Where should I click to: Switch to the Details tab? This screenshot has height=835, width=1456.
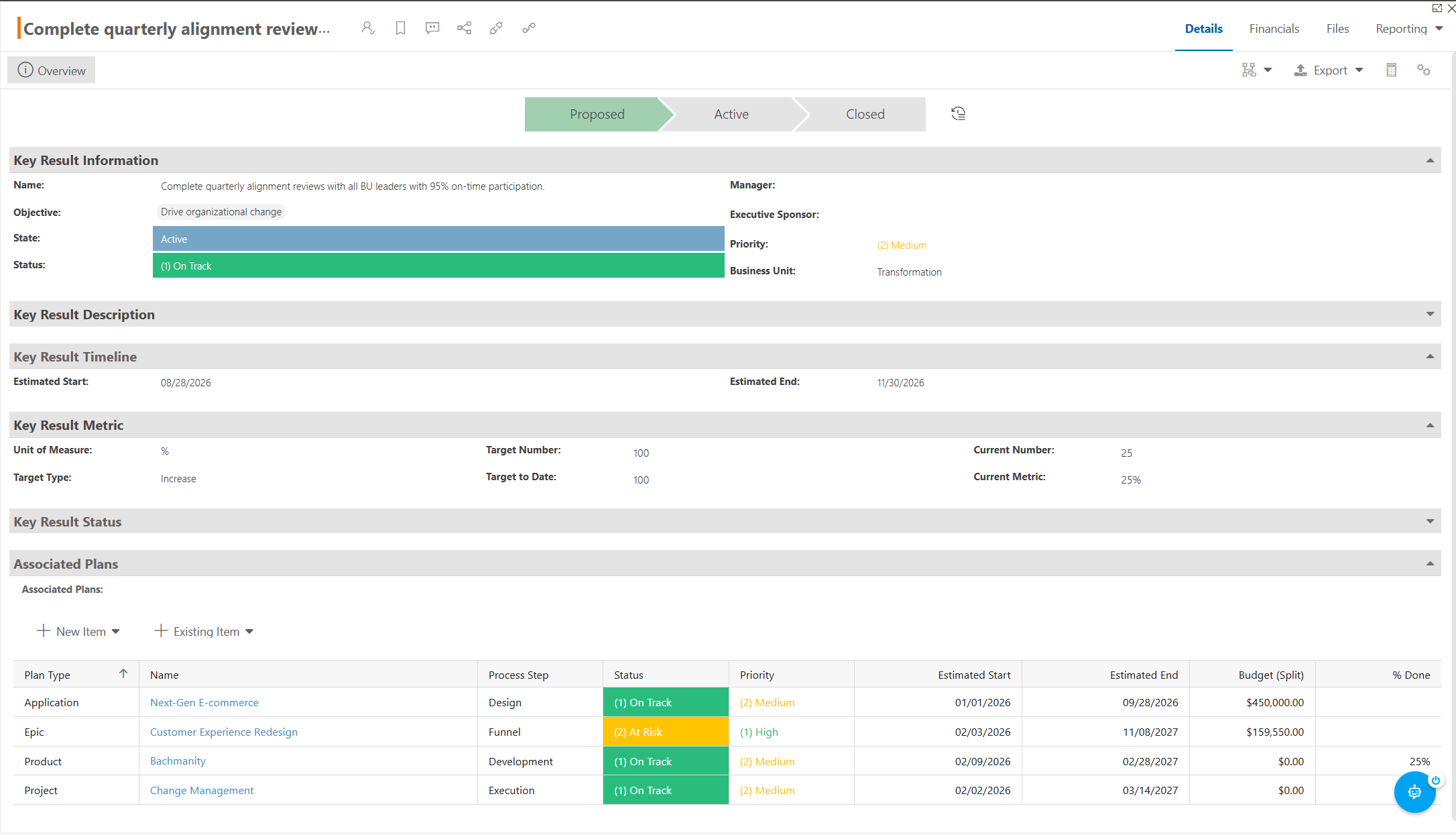pos(1203,29)
